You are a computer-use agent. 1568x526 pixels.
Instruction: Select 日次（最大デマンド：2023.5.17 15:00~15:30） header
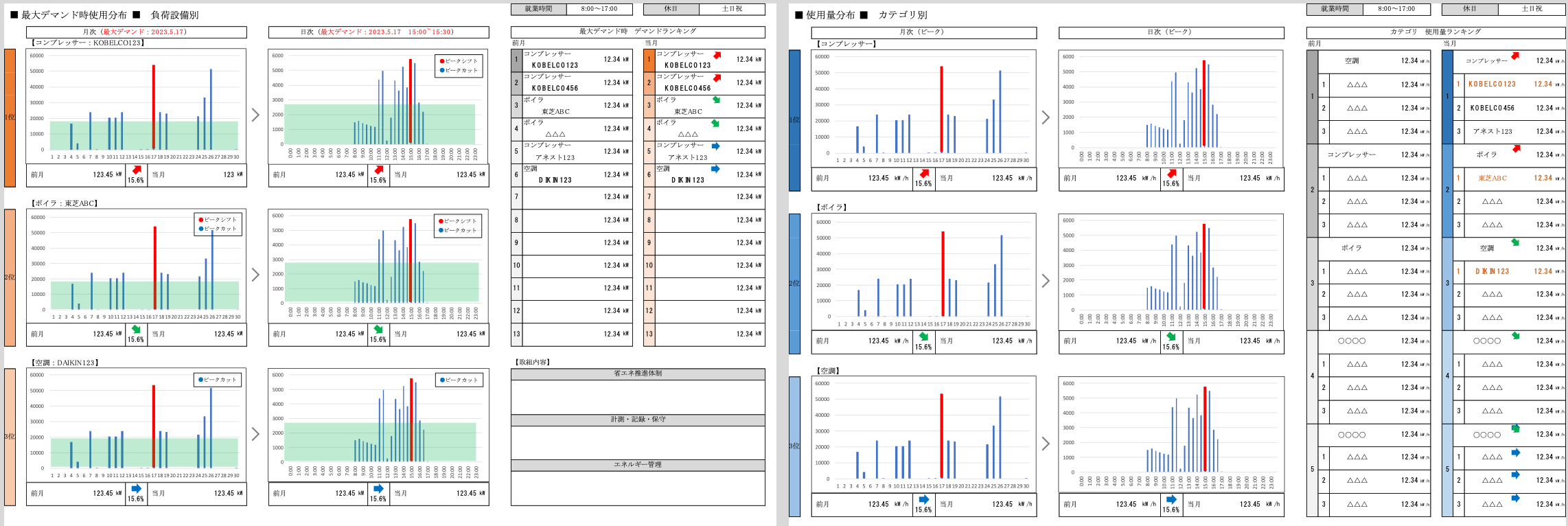pyautogui.click(x=378, y=32)
